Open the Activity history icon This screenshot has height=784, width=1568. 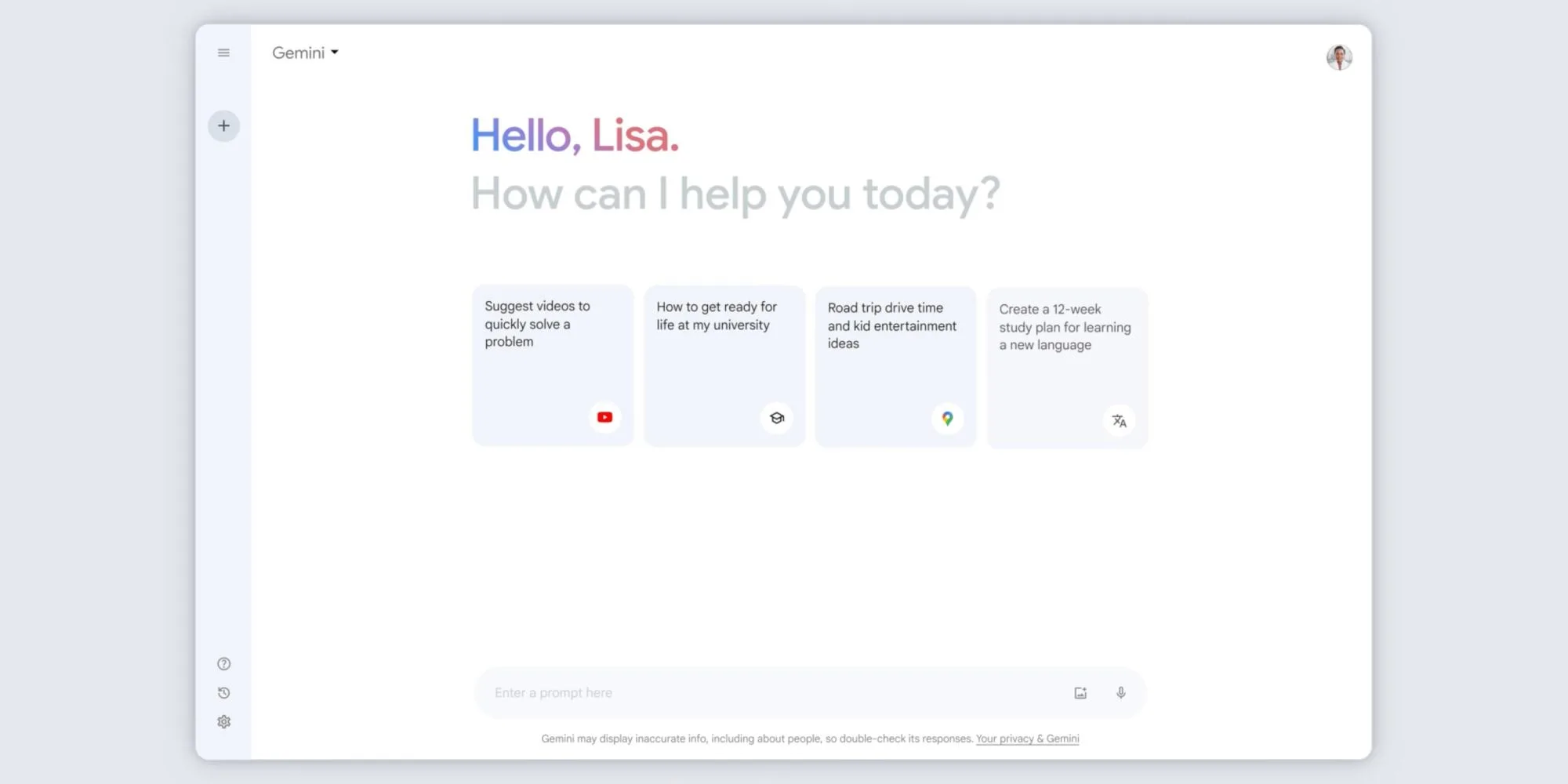pyautogui.click(x=223, y=693)
